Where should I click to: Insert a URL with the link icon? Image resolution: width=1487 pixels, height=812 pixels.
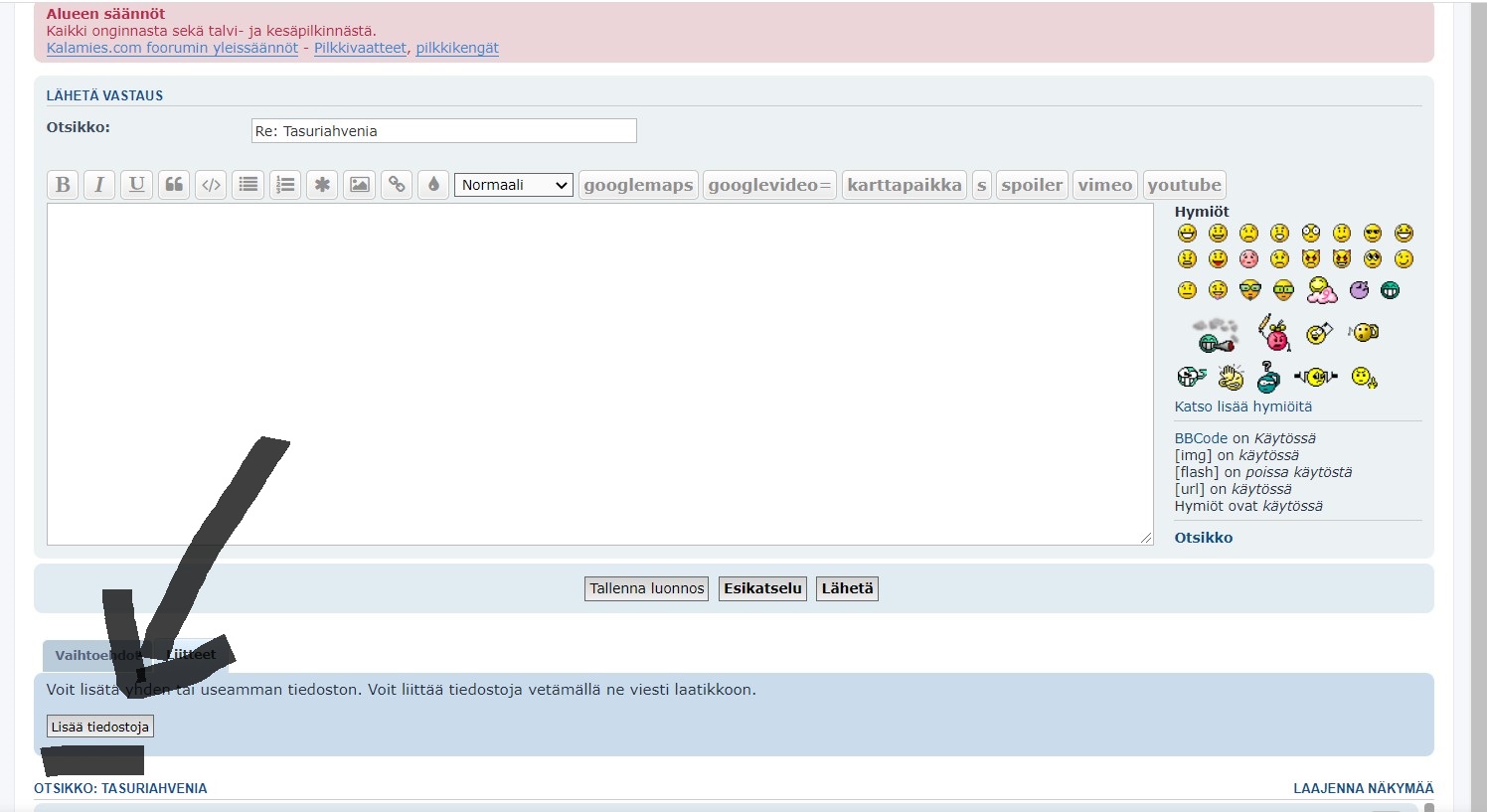coord(397,185)
